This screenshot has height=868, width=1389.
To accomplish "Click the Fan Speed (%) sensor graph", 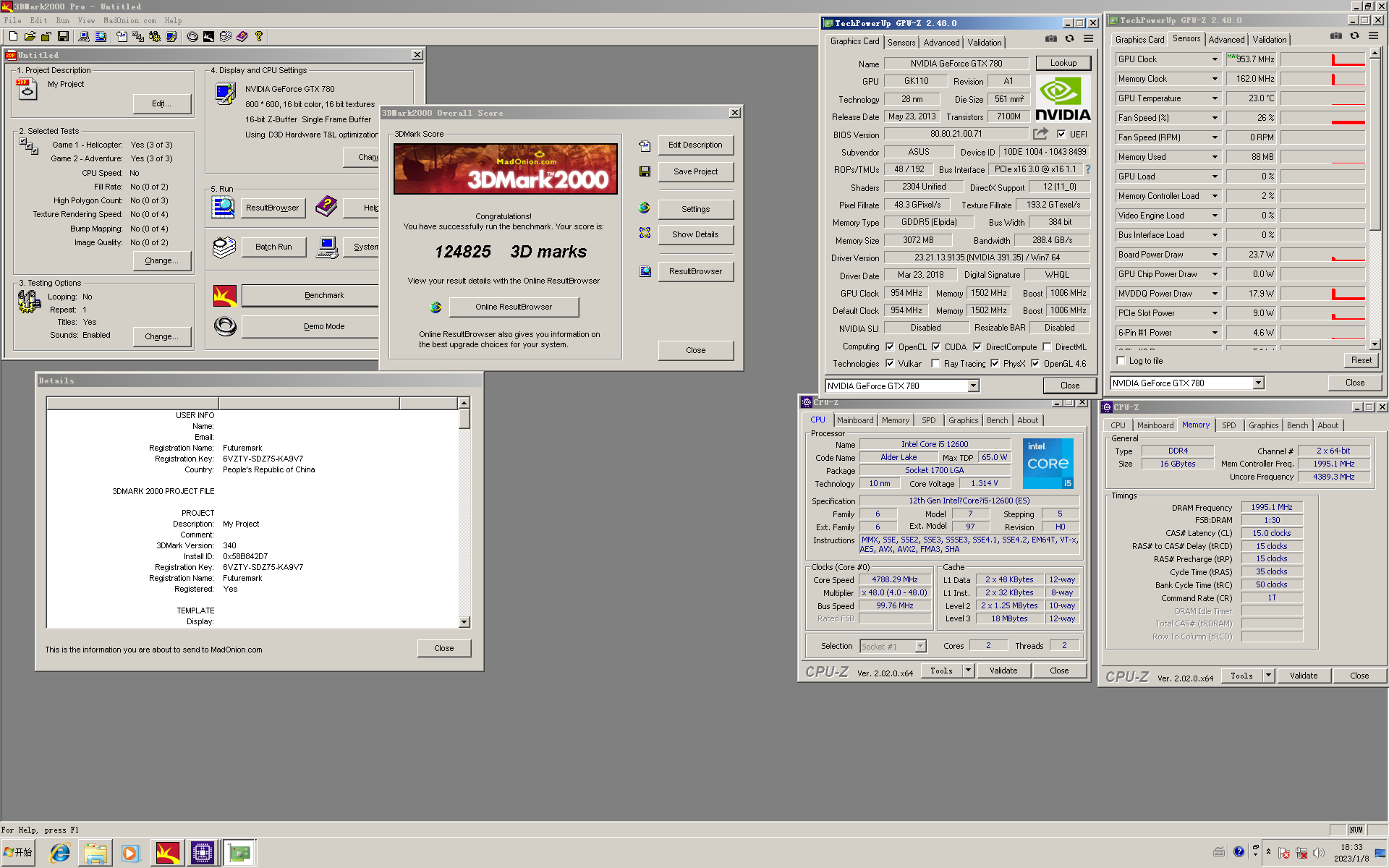I will pyautogui.click(x=1322, y=118).
